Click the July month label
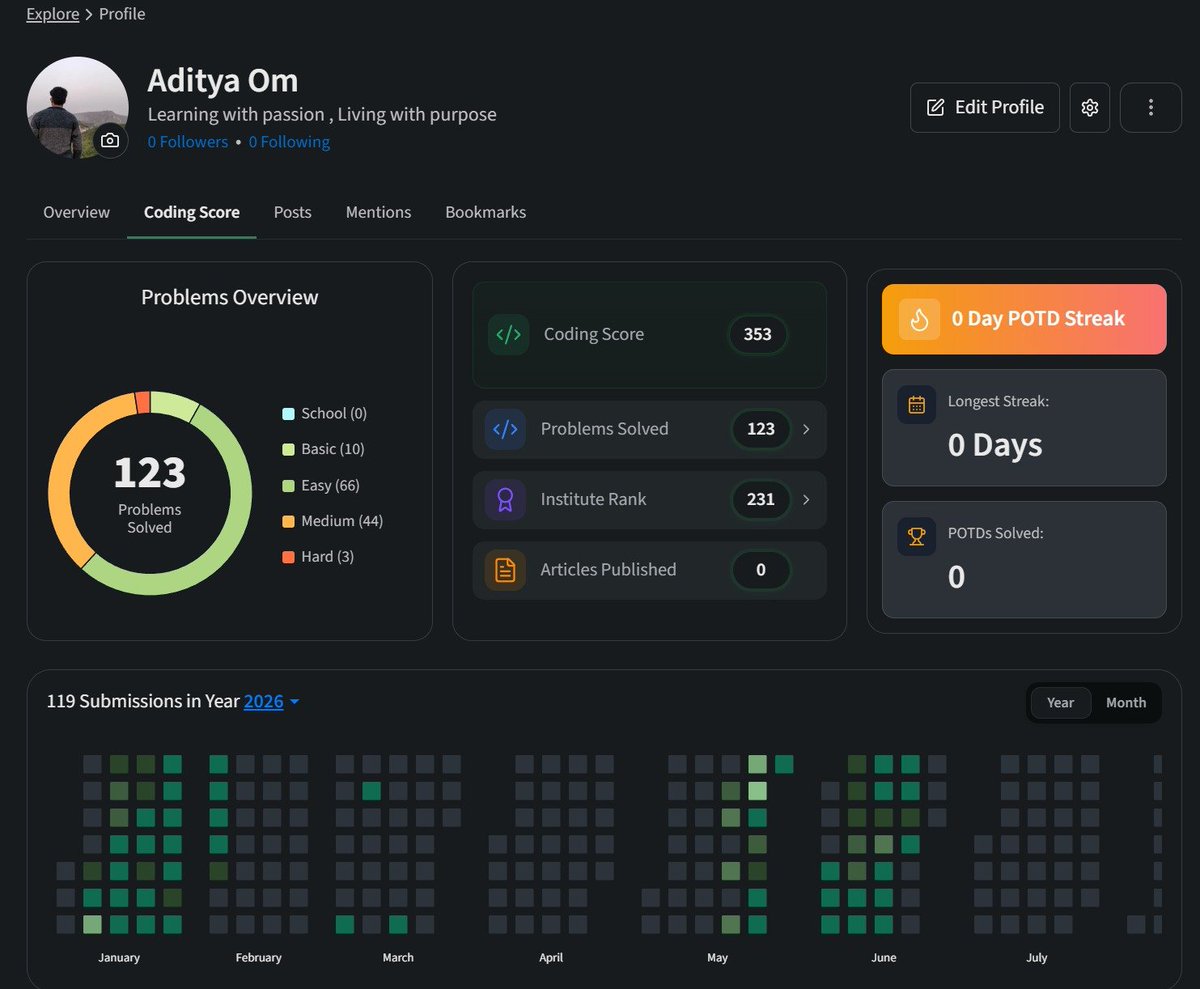 point(1037,958)
